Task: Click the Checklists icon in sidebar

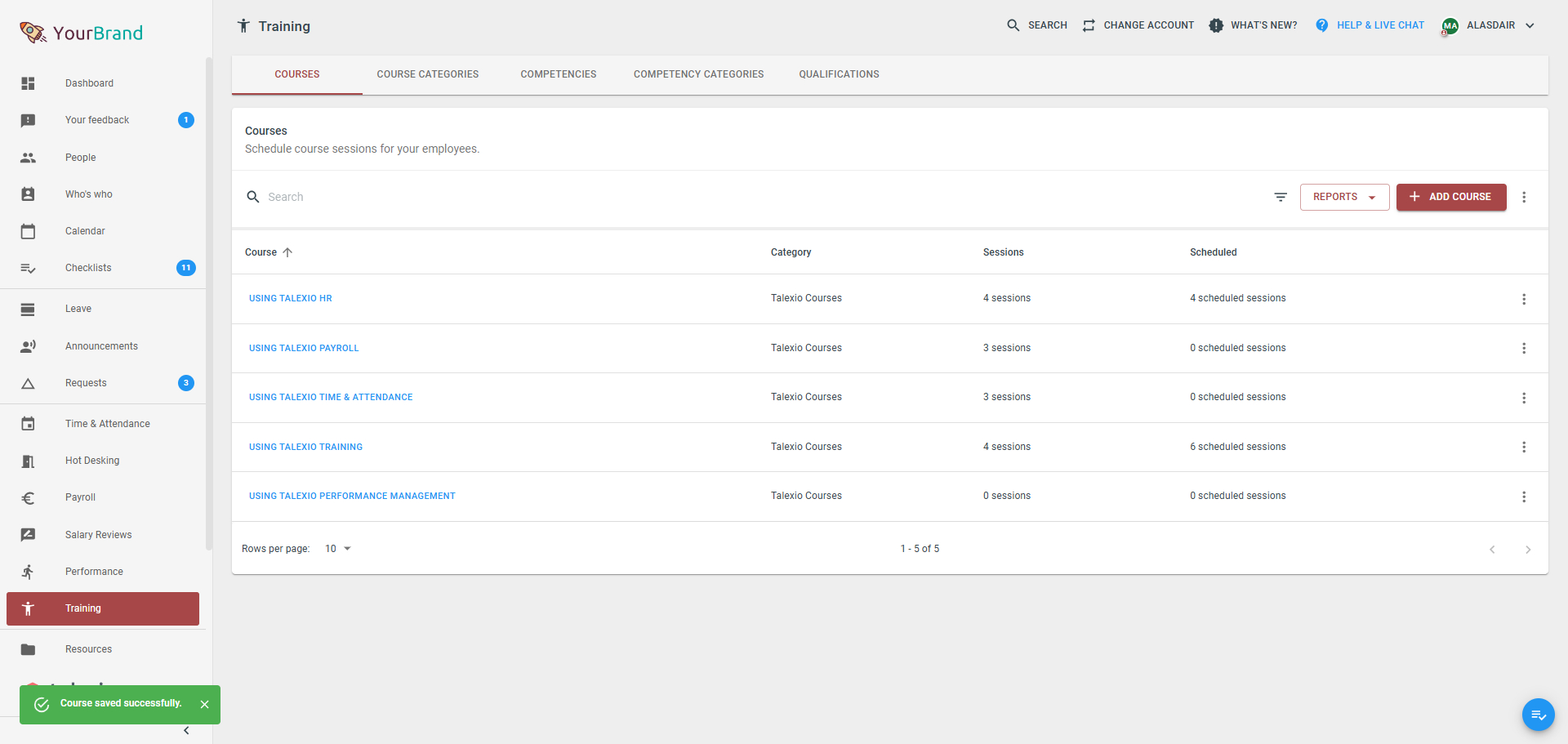Action: click(x=28, y=268)
